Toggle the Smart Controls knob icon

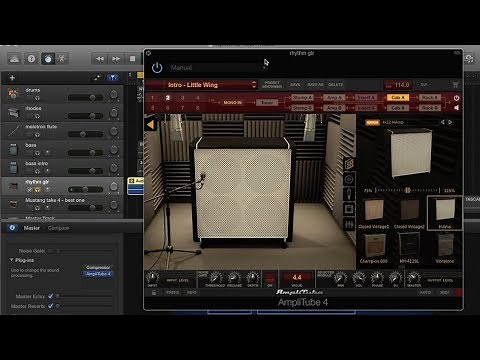pos(48,59)
